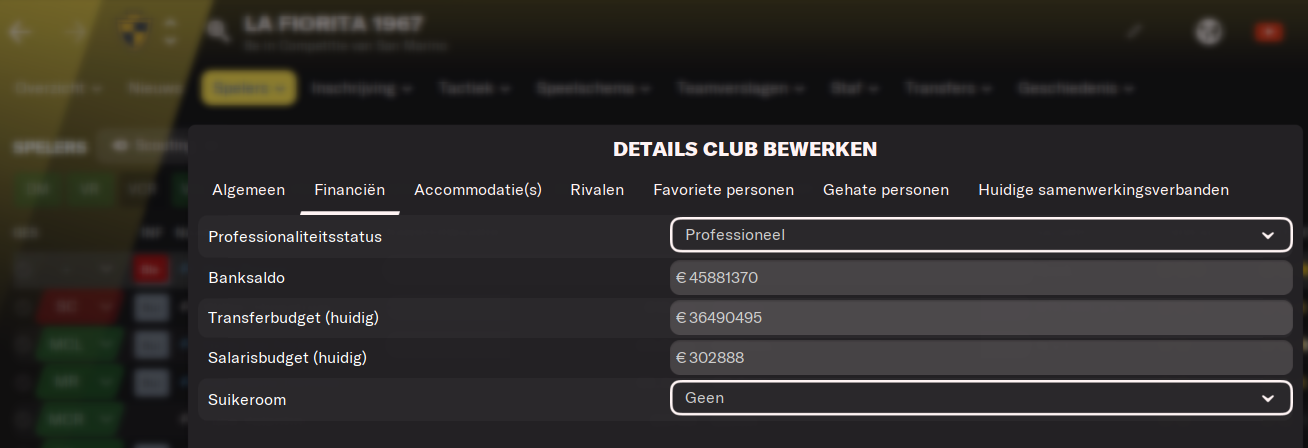Open the round profile avatar icon
Screen dimensions: 1308x448
pyautogui.click(x=1209, y=31)
